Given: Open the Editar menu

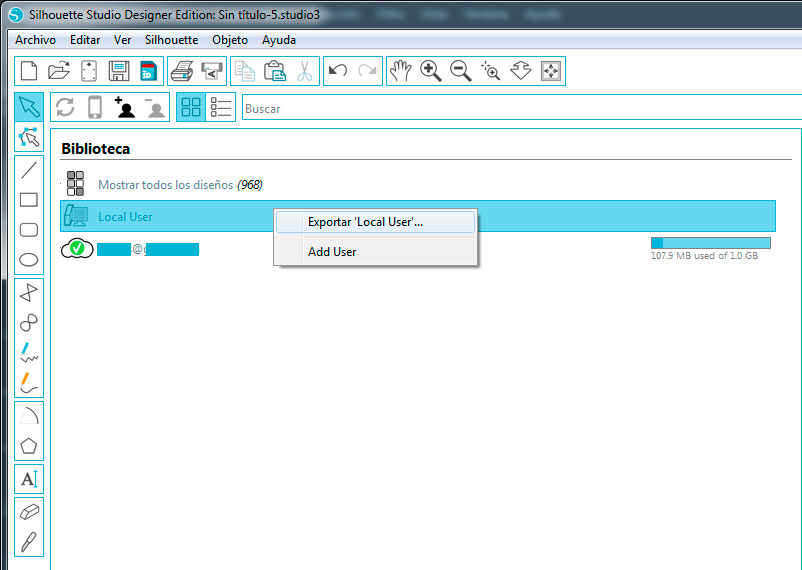Looking at the screenshot, I should tap(85, 40).
